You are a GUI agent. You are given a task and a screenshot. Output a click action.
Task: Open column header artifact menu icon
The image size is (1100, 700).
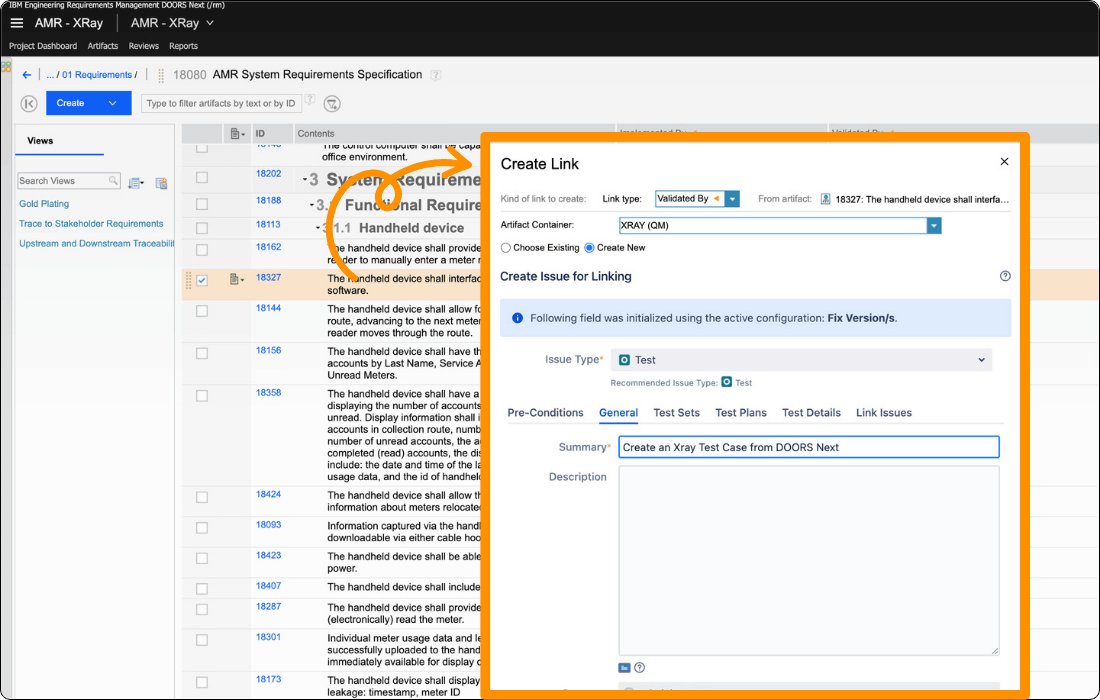(237, 133)
